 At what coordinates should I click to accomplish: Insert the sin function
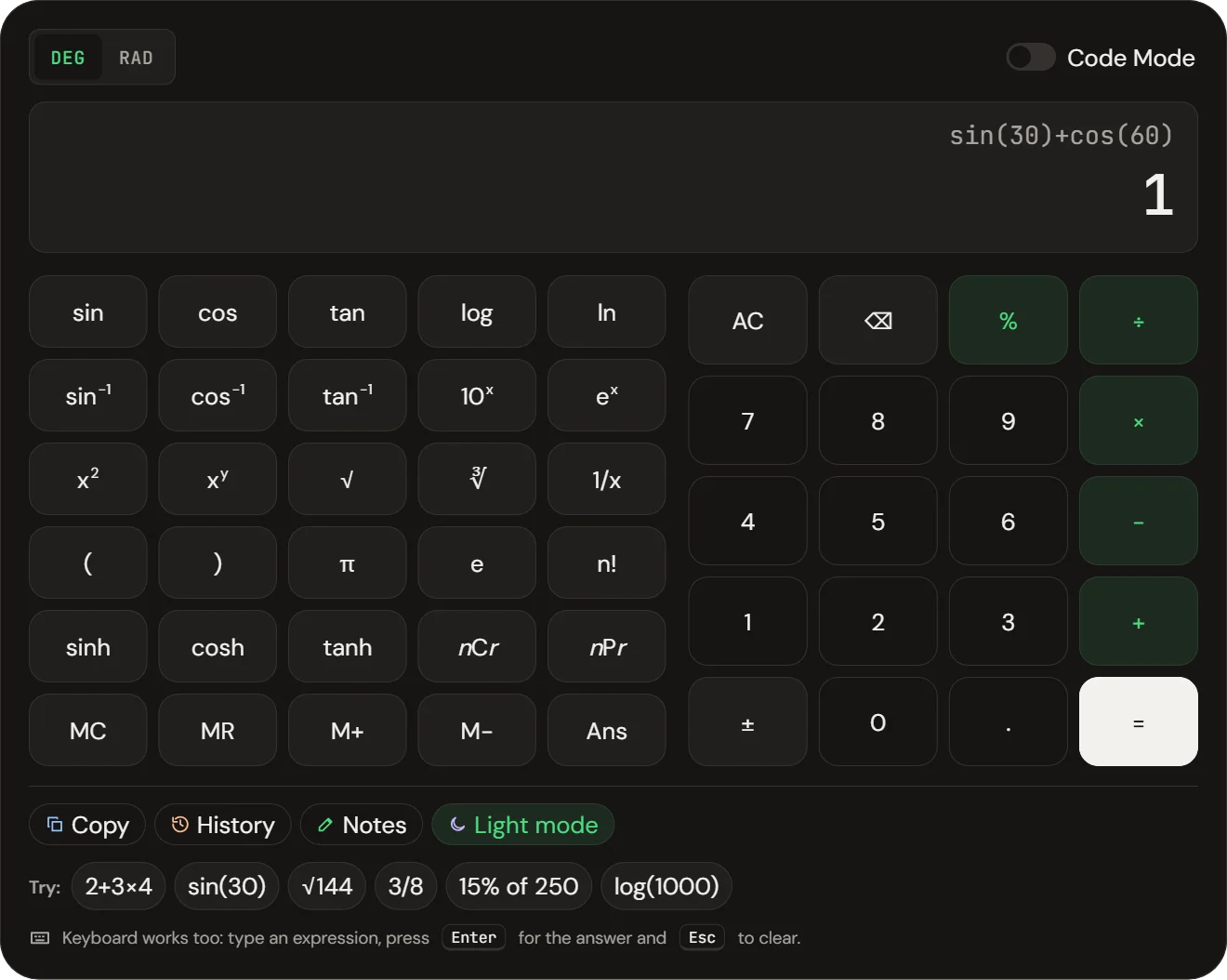click(88, 311)
